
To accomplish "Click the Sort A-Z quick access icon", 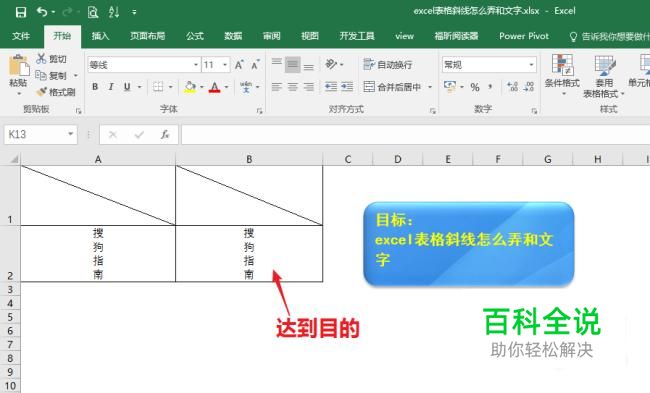I will (114, 12).
